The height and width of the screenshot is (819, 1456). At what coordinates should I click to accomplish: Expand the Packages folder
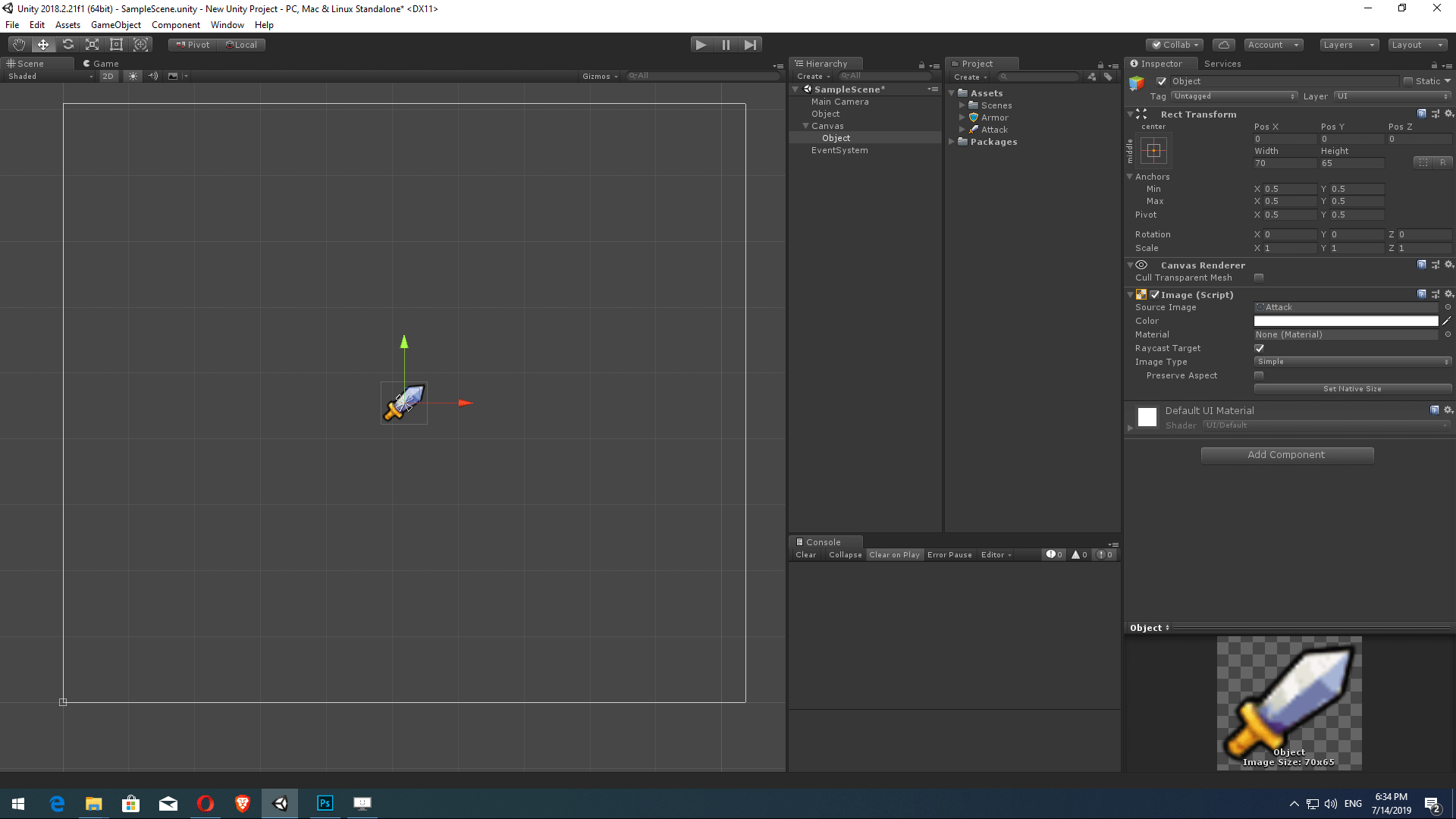pyautogui.click(x=952, y=142)
